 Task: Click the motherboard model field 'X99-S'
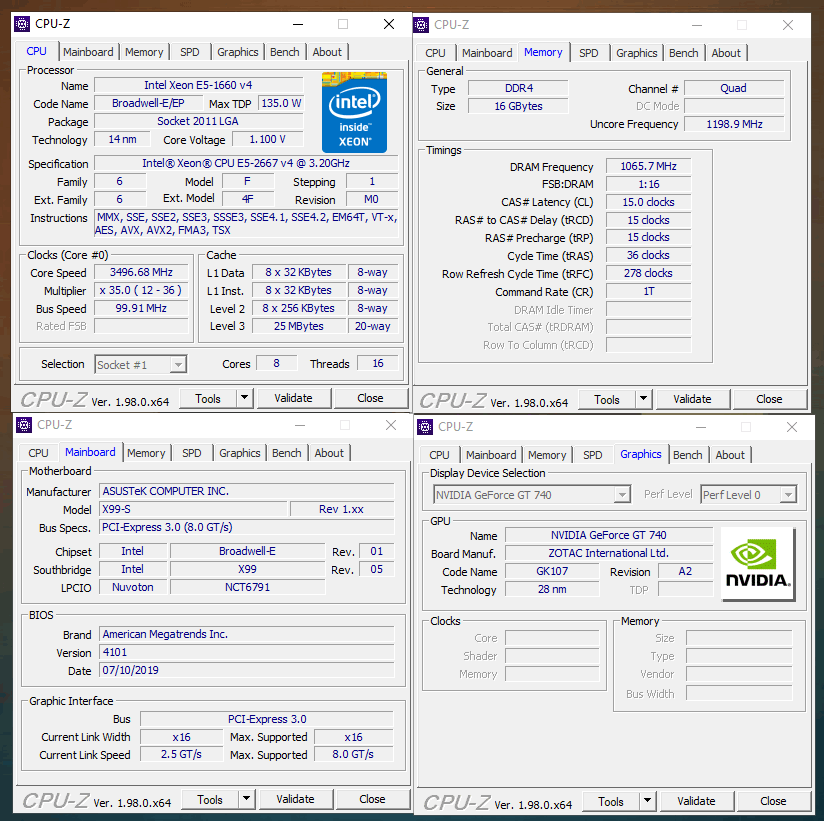pyautogui.click(x=193, y=509)
